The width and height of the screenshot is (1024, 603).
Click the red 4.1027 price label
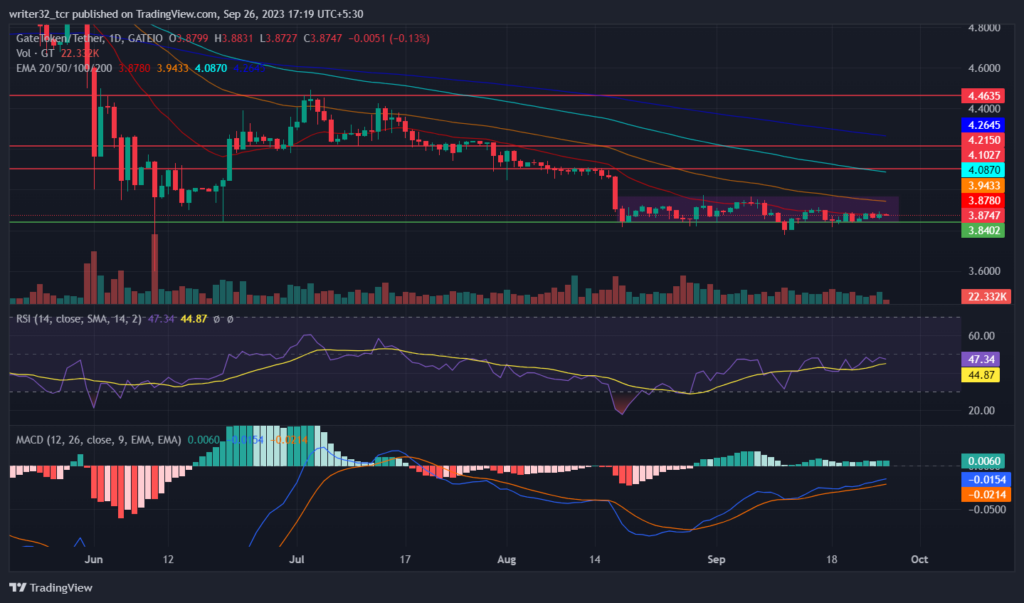coord(984,155)
